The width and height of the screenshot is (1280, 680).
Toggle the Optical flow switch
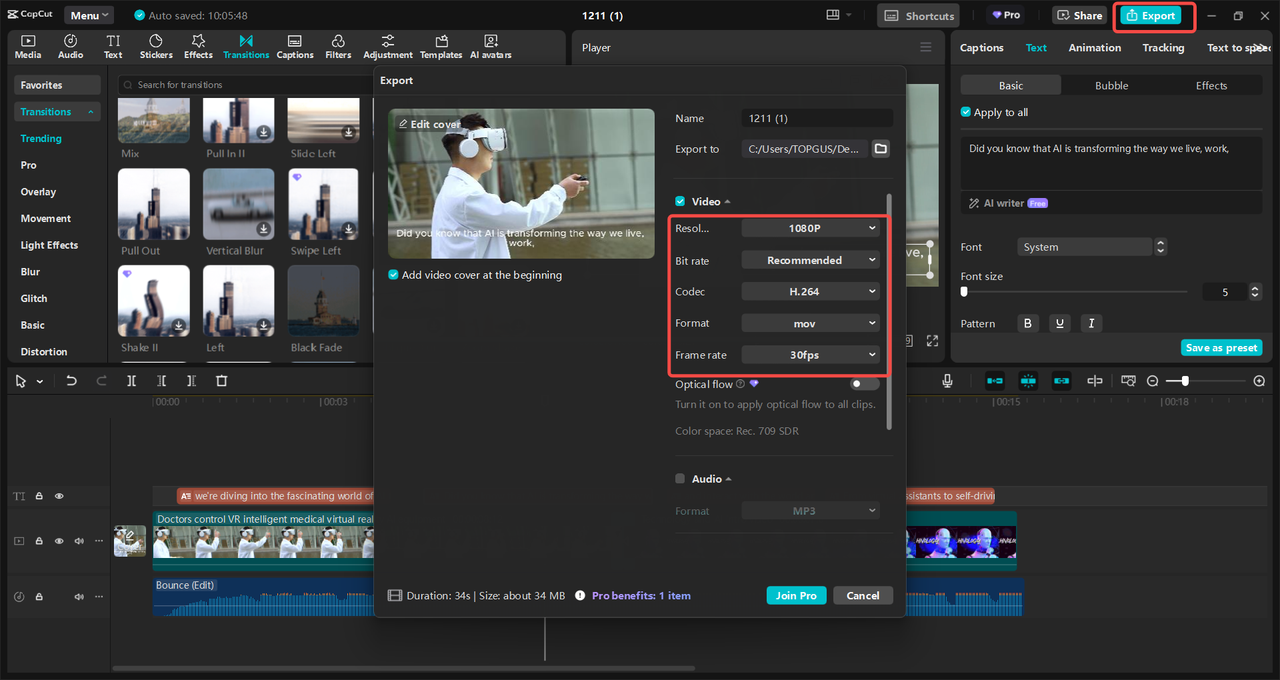tap(864, 384)
